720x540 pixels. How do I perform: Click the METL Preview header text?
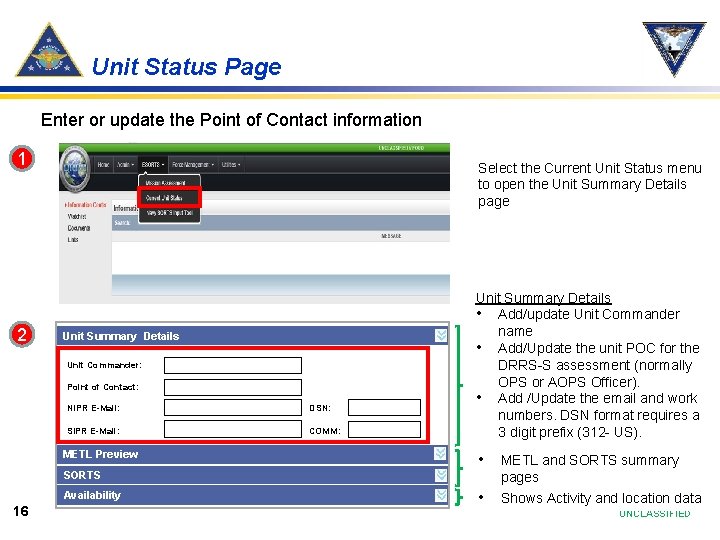(100, 454)
